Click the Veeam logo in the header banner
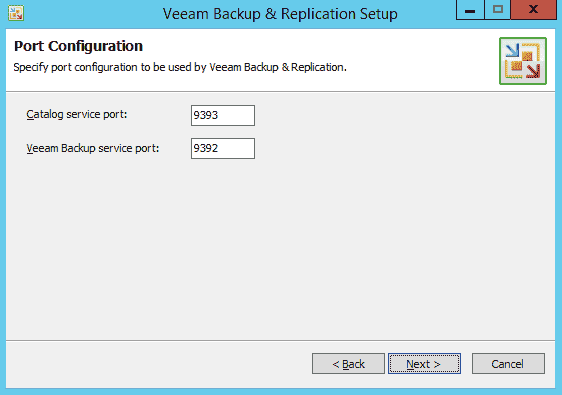This screenshot has height=395, width=562. pyautogui.click(x=523, y=61)
